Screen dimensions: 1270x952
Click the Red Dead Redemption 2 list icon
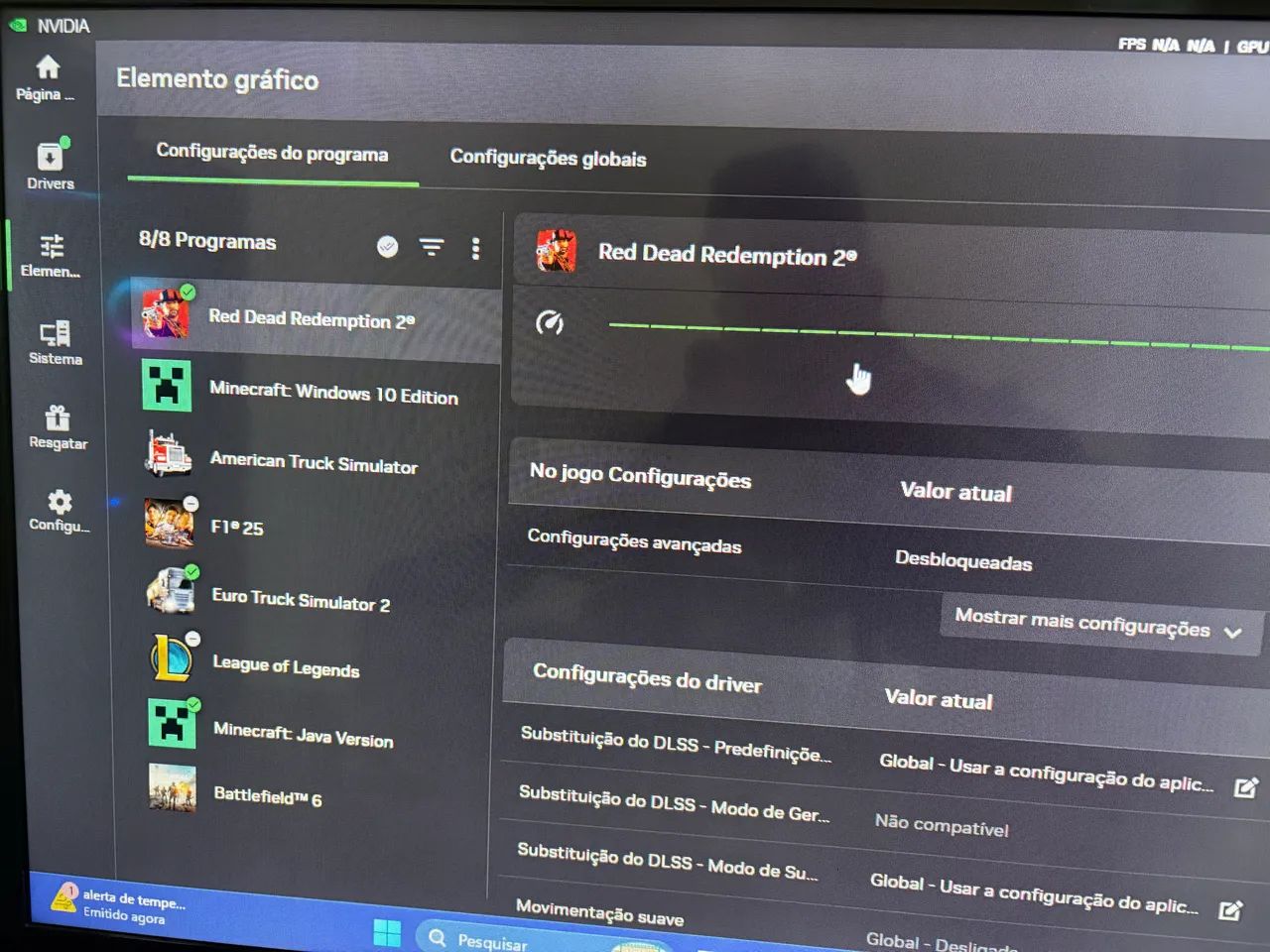pos(166,313)
